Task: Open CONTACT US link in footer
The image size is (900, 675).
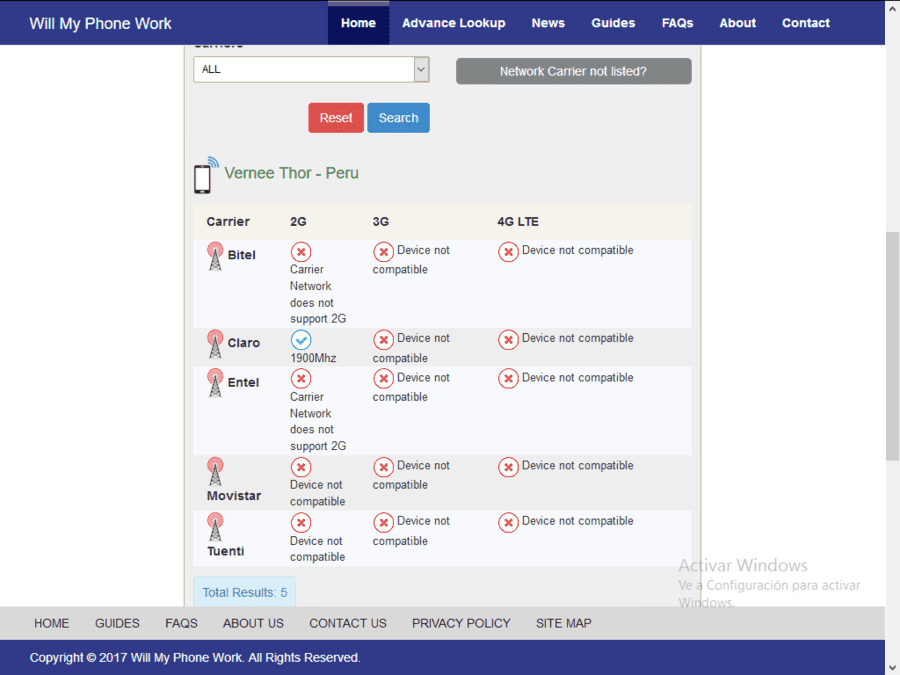Action: [348, 623]
